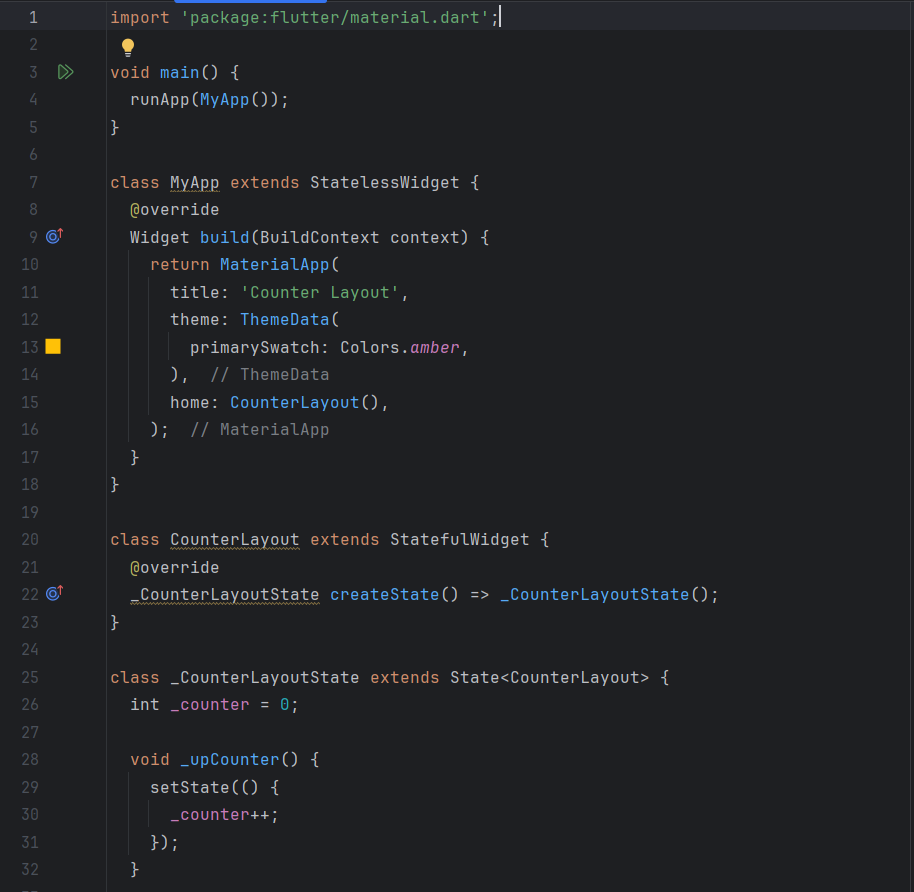Click the // ThemeData closing hint
Screen dimensions: 914x892
click(270, 375)
